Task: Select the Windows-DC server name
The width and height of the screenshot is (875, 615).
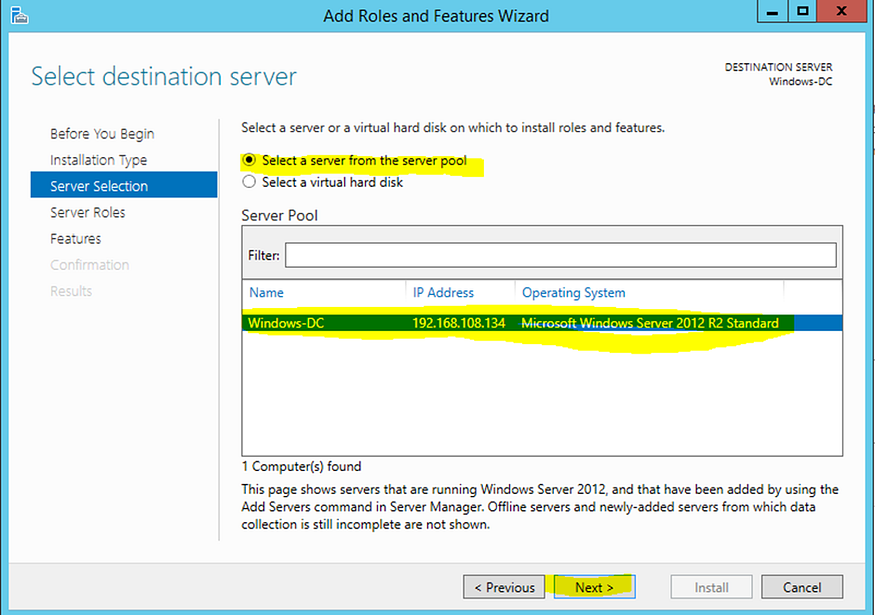Action: point(286,323)
